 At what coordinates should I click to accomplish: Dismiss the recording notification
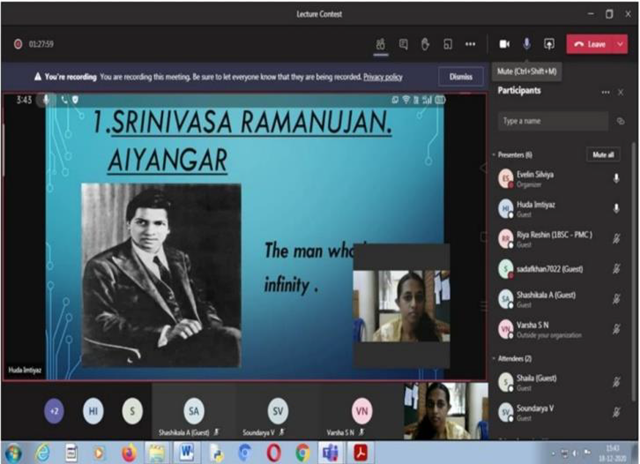pyautogui.click(x=461, y=77)
